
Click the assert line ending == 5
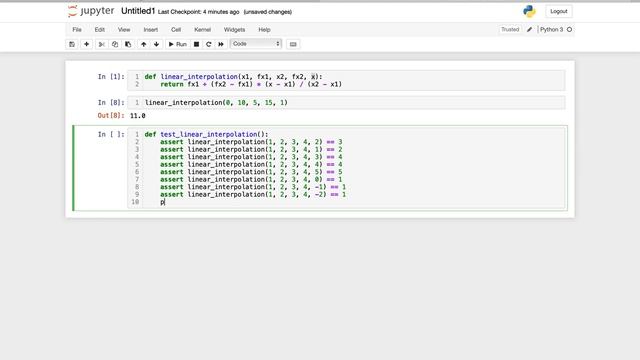click(x=251, y=172)
